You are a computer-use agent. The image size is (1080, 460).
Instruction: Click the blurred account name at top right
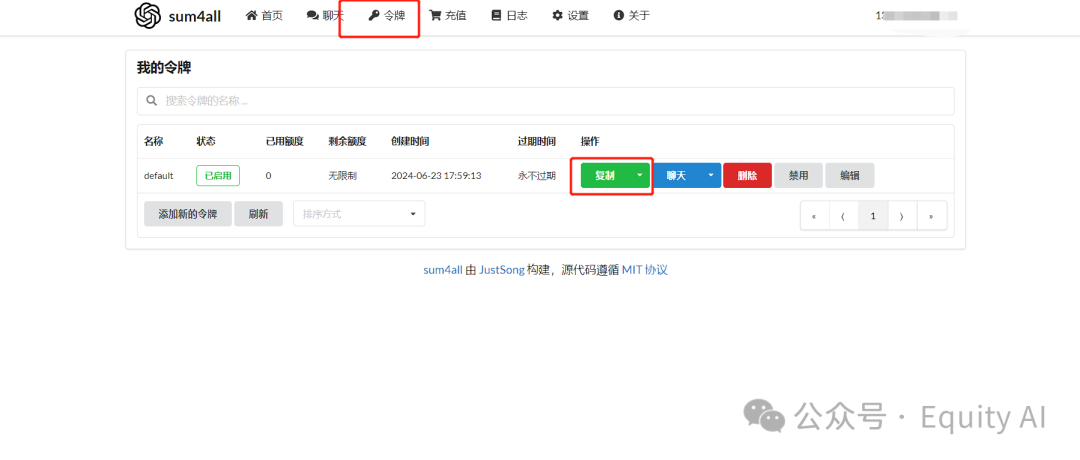[917, 16]
